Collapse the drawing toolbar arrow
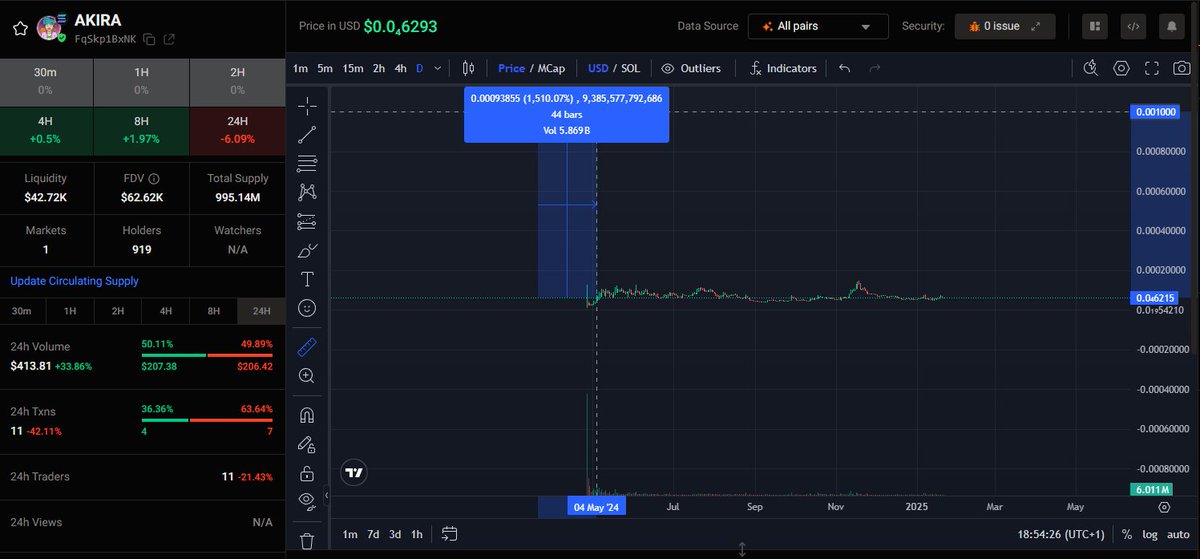Image resolution: width=1200 pixels, height=559 pixels. coord(327,495)
